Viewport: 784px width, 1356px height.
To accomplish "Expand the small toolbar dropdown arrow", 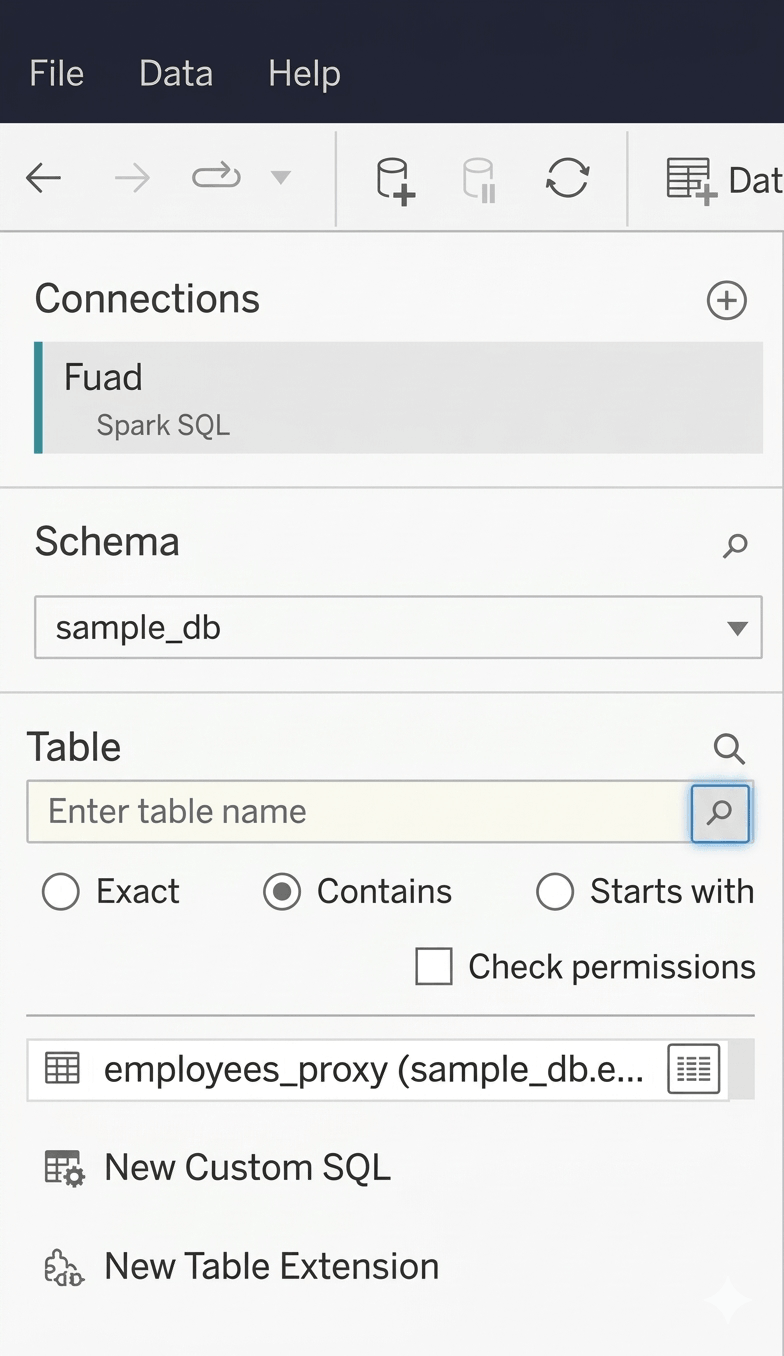I will [281, 179].
